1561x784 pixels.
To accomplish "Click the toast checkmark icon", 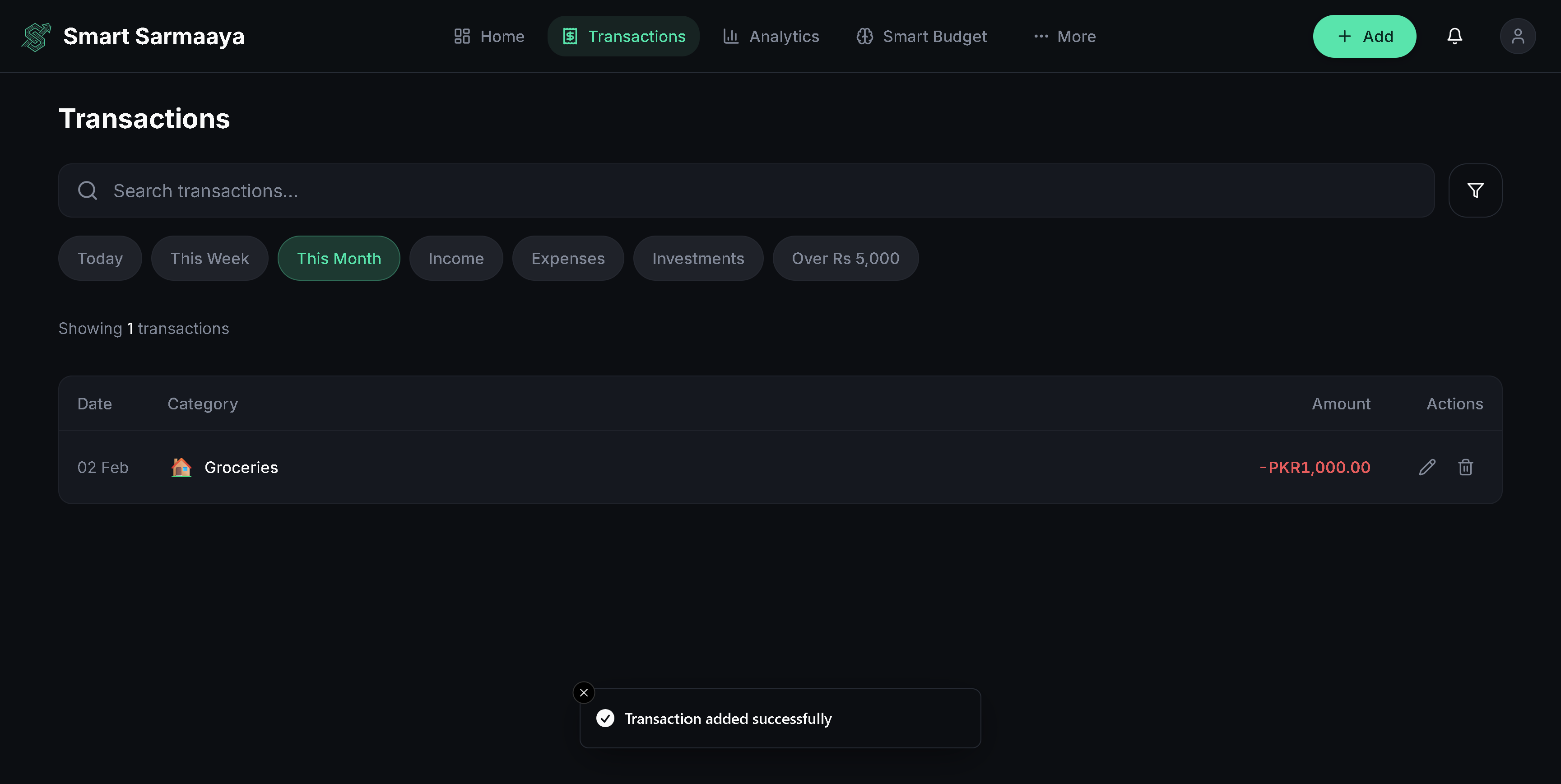I will tap(605, 719).
